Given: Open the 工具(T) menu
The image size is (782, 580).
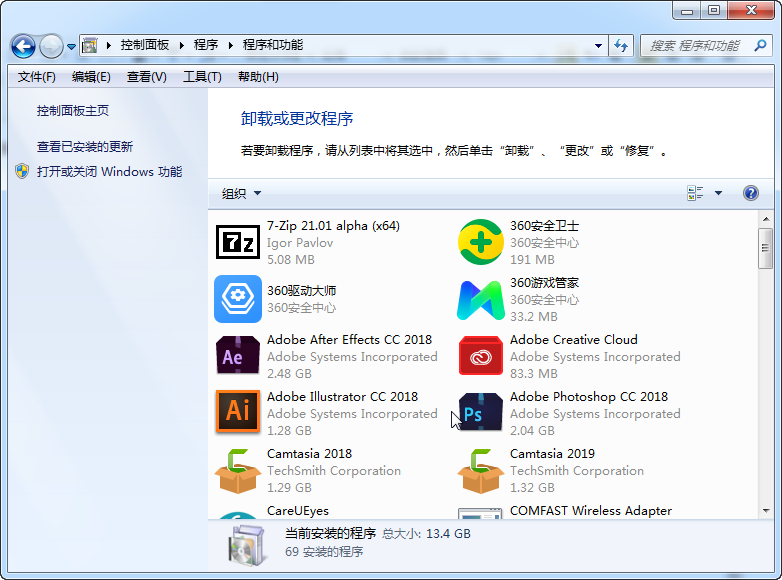Looking at the screenshot, I should [202, 77].
